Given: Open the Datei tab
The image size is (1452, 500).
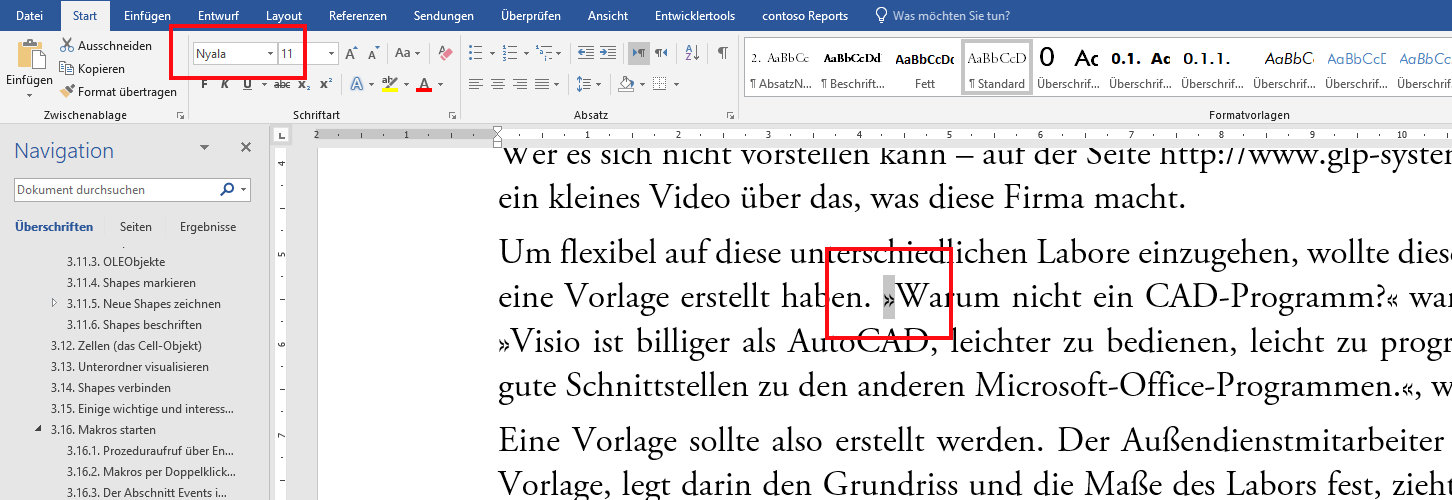Looking at the screenshot, I should pos(30,16).
